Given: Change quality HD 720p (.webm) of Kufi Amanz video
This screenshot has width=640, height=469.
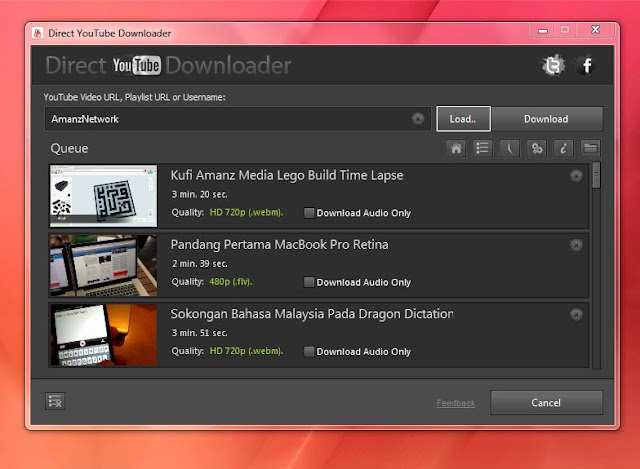Looking at the screenshot, I should 246,212.
